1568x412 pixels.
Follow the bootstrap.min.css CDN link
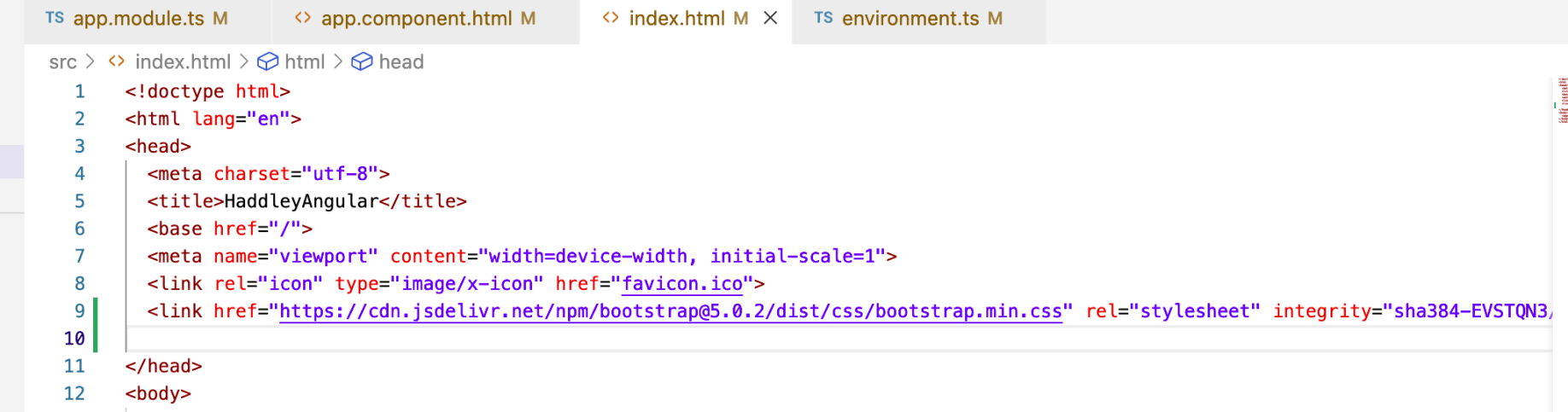click(670, 311)
